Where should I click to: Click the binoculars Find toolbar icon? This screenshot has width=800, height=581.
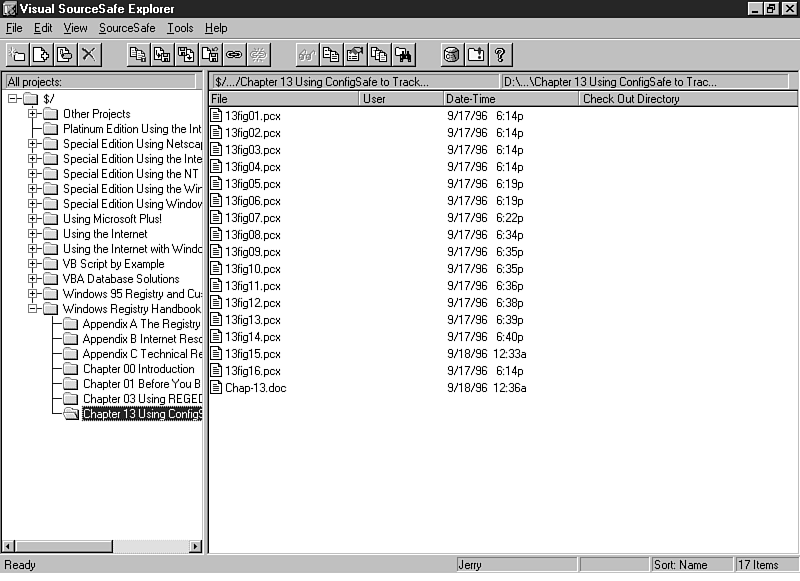403,55
